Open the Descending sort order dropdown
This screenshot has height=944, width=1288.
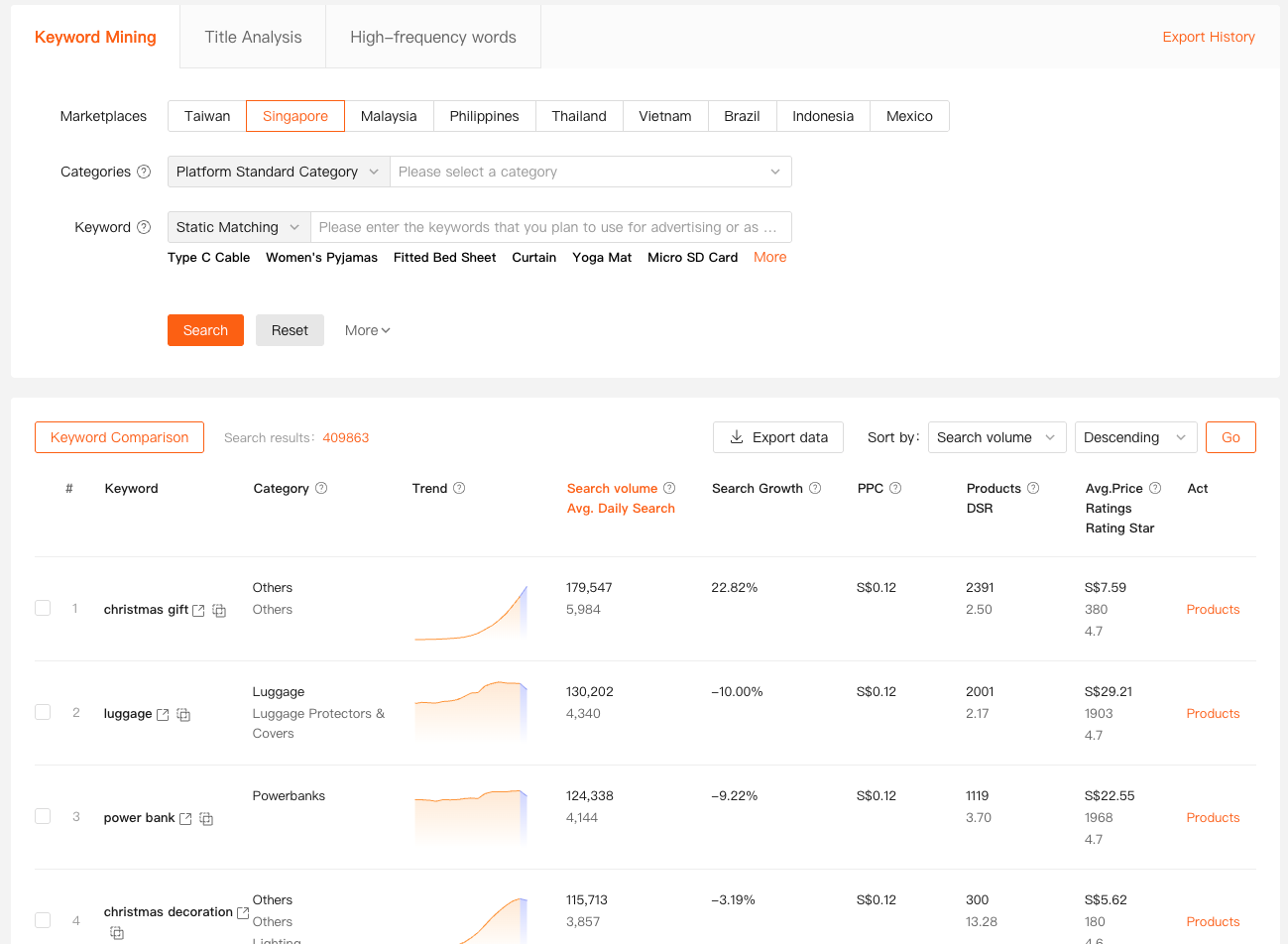tap(1135, 437)
